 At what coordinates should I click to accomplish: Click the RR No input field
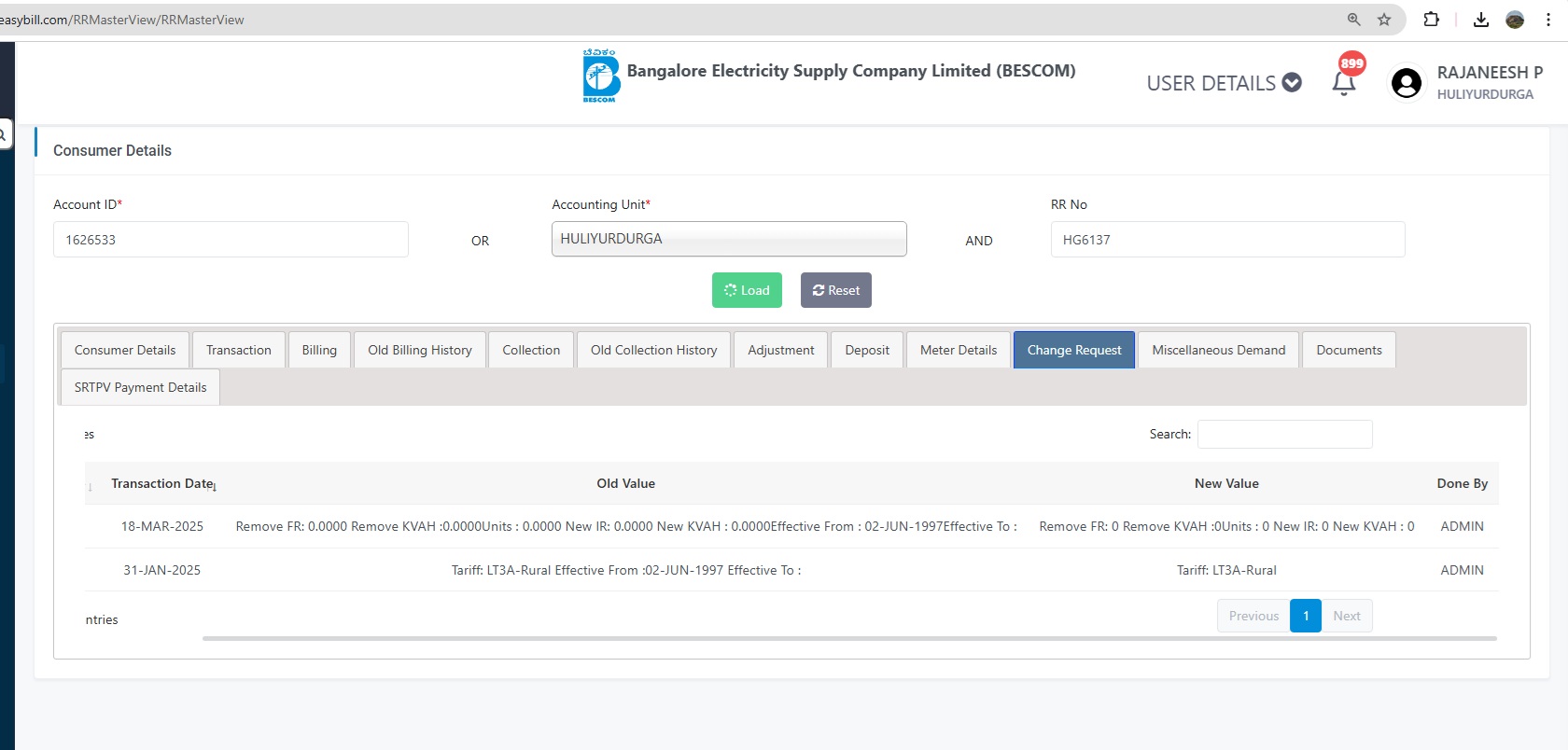click(x=1227, y=240)
